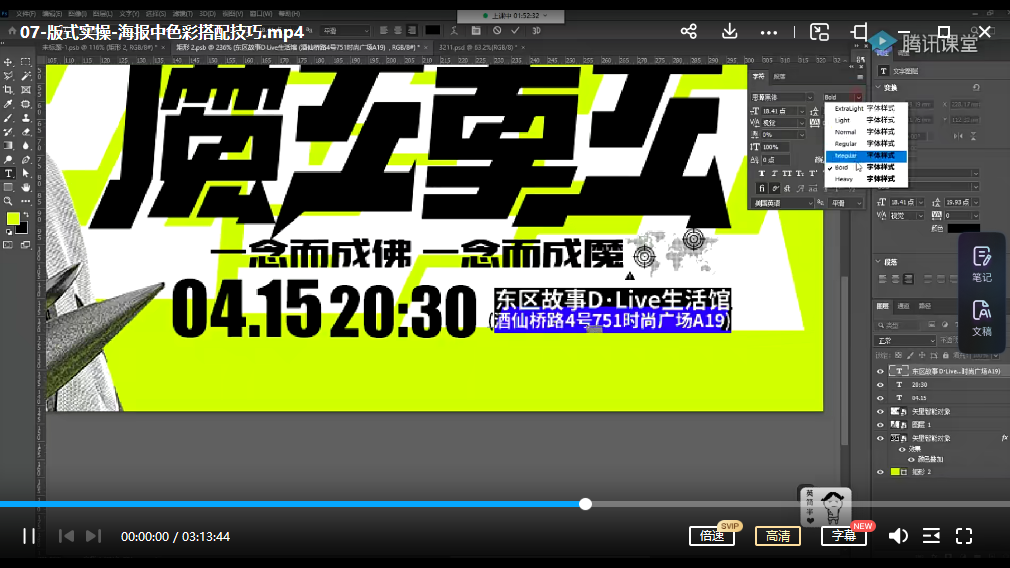The image size is (1010, 568).
Task: Skip to the previous video
Action: [x=66, y=536]
